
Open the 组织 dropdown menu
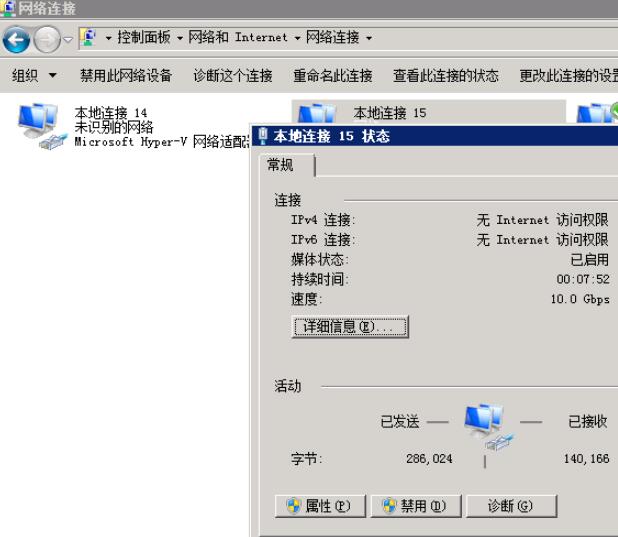click(x=35, y=75)
